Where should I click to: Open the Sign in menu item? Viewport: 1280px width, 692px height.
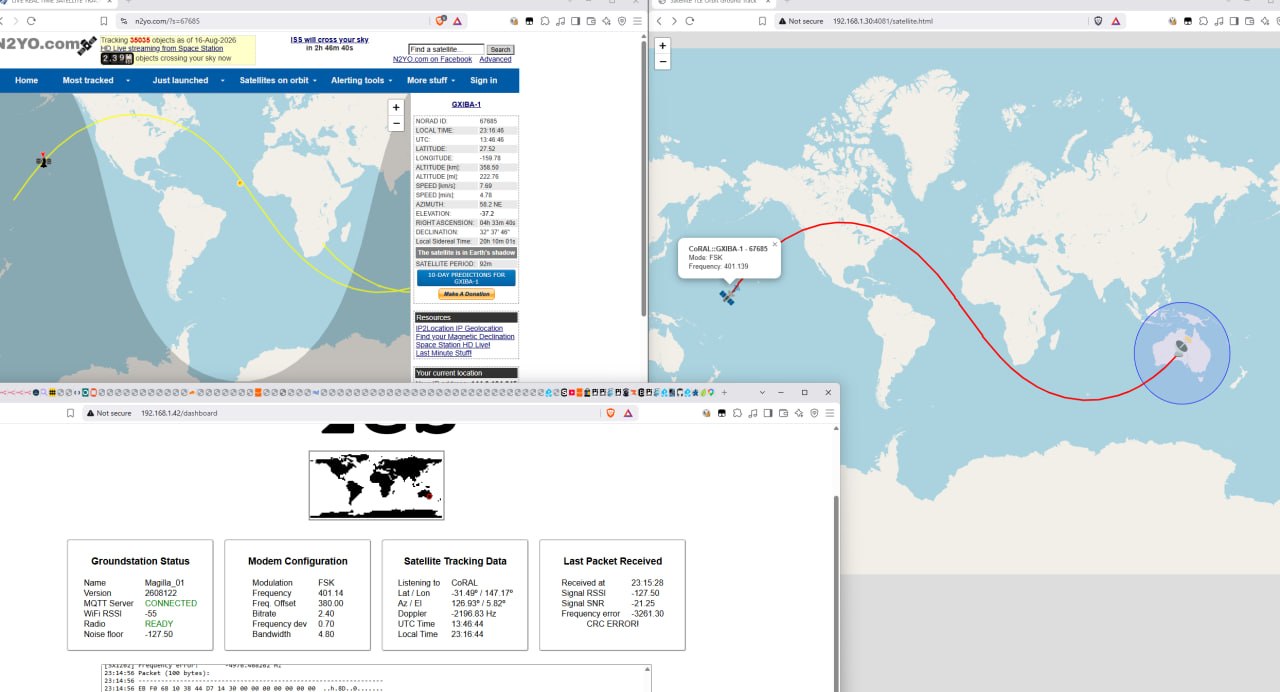[x=483, y=80]
